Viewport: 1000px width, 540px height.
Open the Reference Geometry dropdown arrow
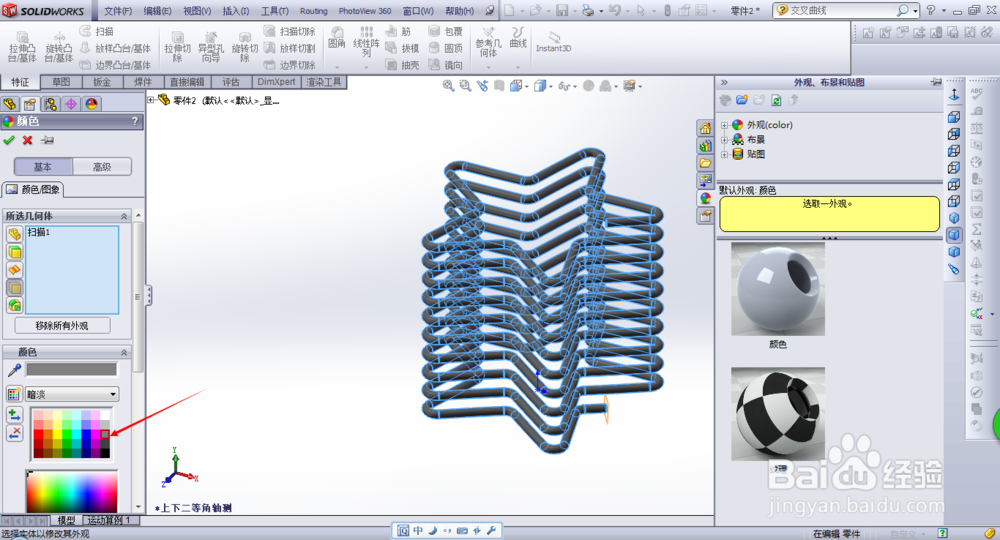[489, 67]
